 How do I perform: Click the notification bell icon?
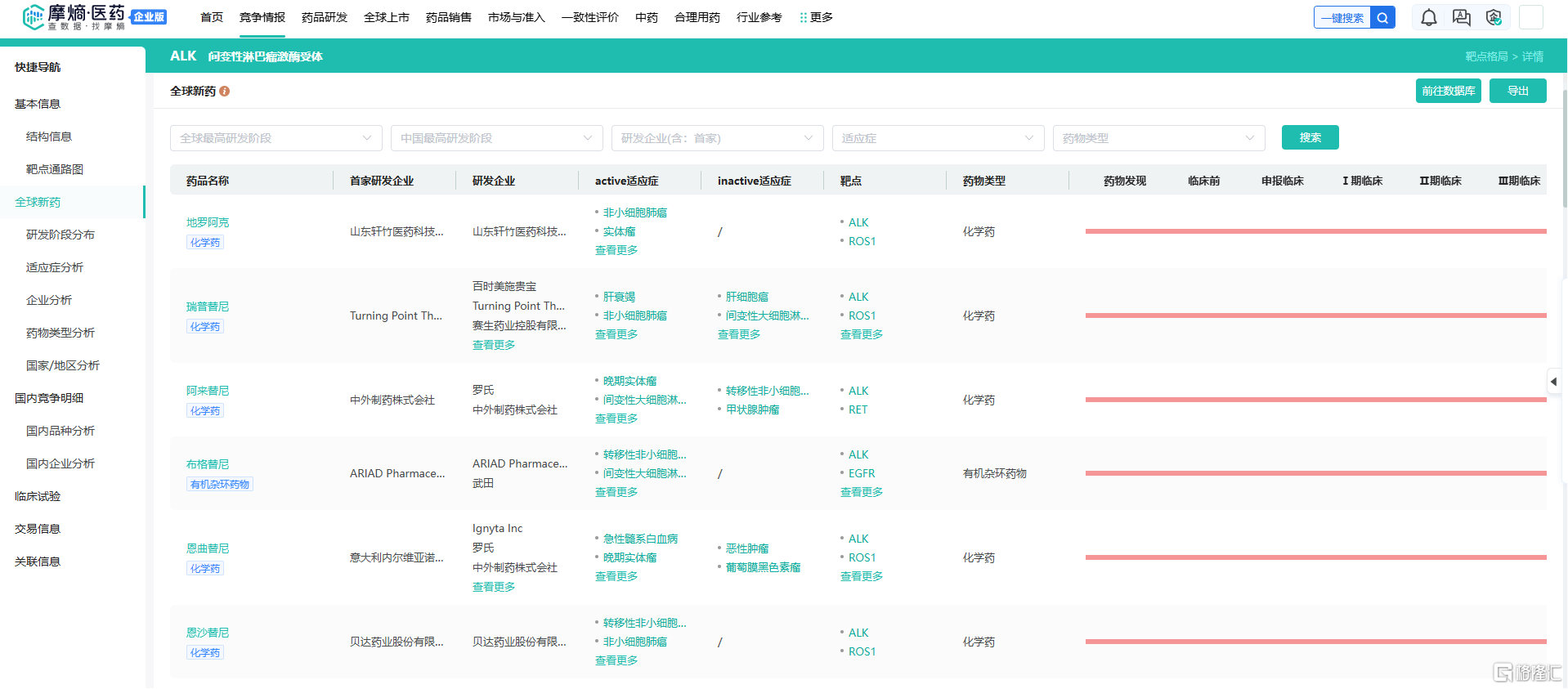pyautogui.click(x=1428, y=17)
